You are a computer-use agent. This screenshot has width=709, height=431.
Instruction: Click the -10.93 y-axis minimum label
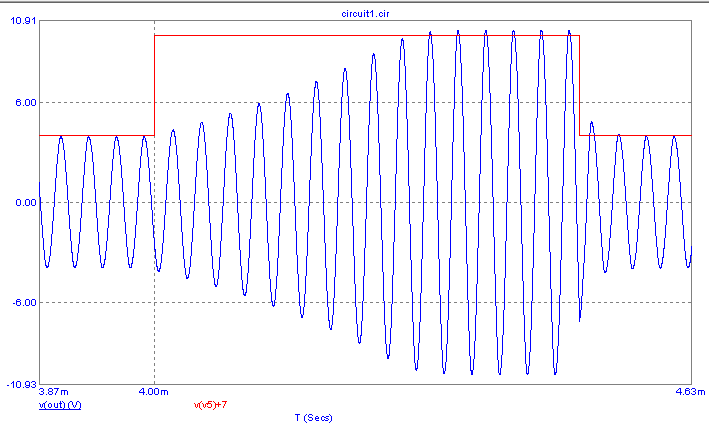[x=20, y=384]
